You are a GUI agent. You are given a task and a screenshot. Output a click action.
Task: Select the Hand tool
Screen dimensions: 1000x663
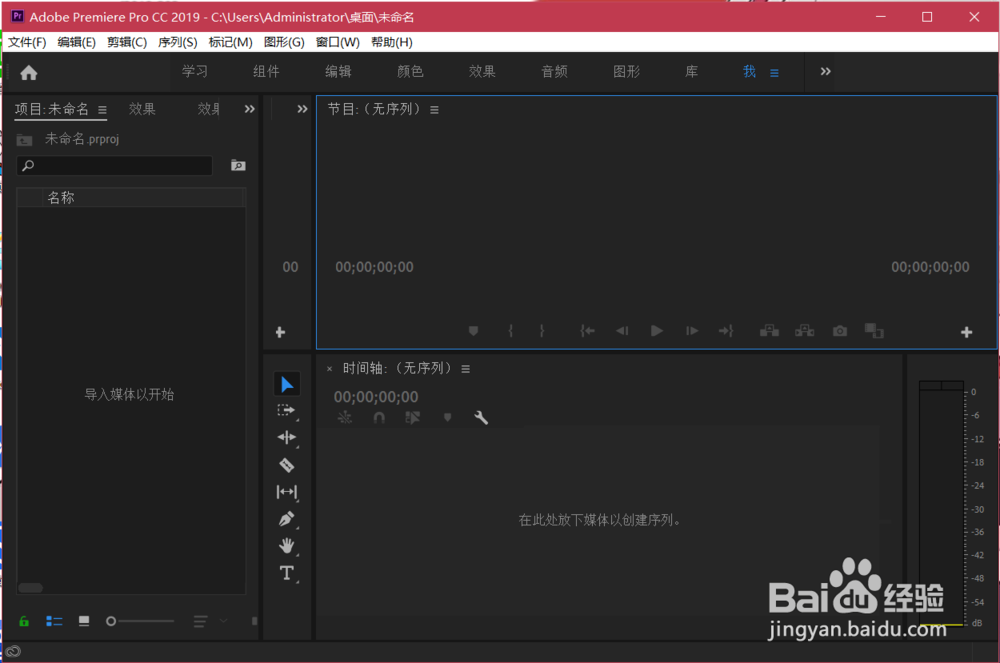tap(286, 546)
